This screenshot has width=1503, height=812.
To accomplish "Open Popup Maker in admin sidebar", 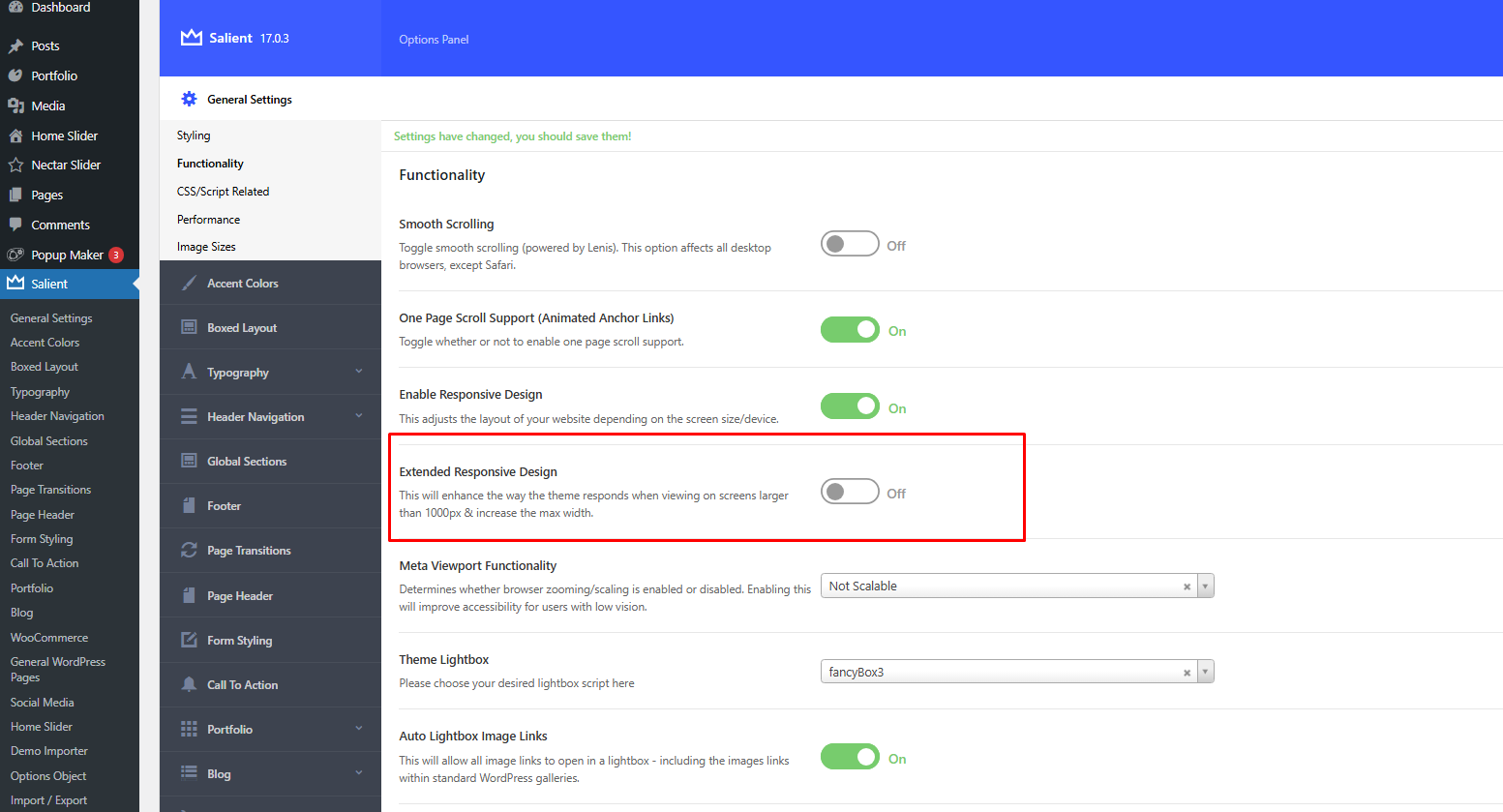I will pyautogui.click(x=67, y=256).
